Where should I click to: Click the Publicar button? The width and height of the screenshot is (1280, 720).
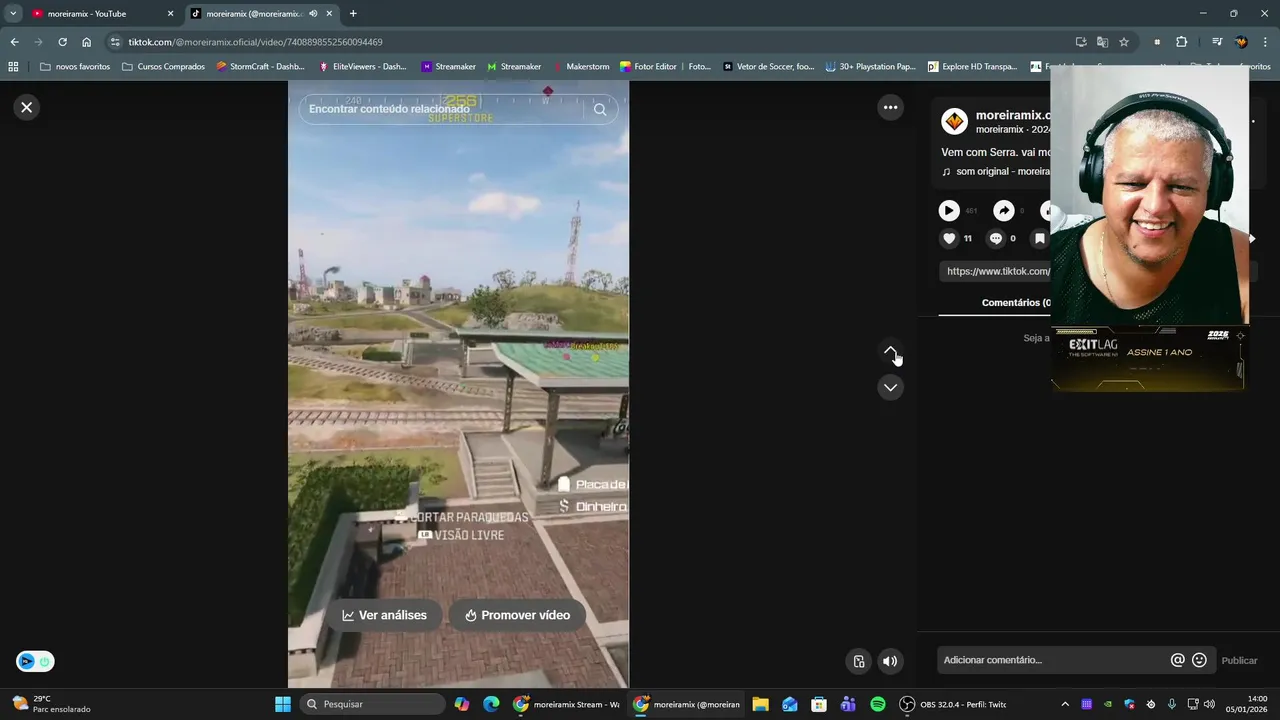[x=1239, y=660]
